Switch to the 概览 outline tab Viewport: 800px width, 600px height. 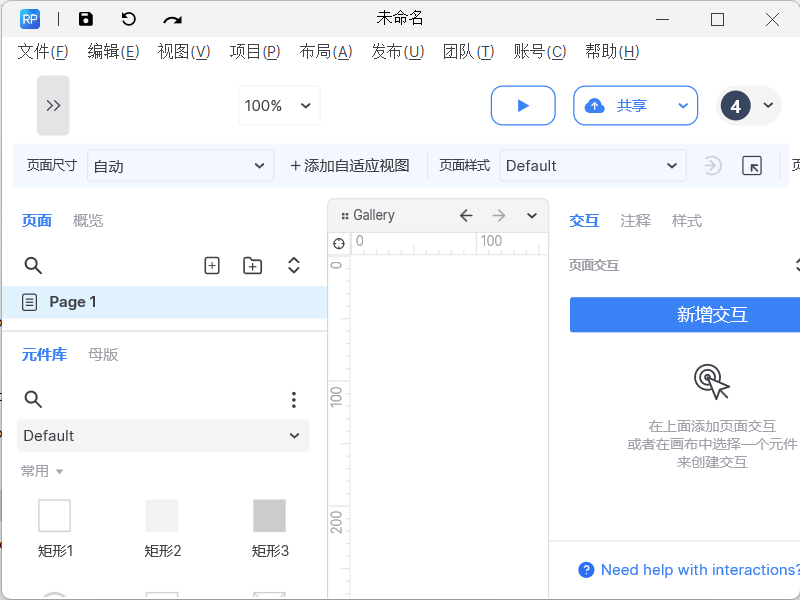88,220
